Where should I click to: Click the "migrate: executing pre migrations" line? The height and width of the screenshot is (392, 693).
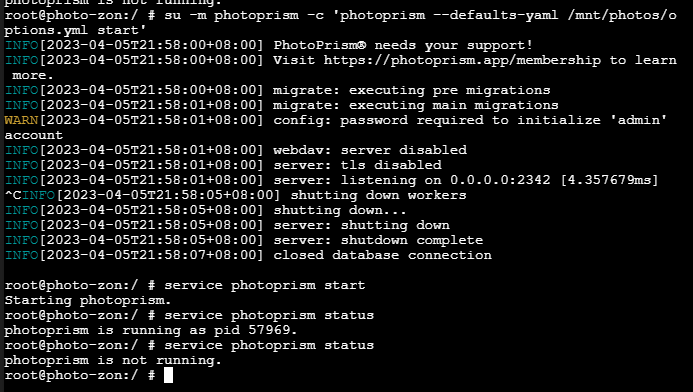[412, 90]
